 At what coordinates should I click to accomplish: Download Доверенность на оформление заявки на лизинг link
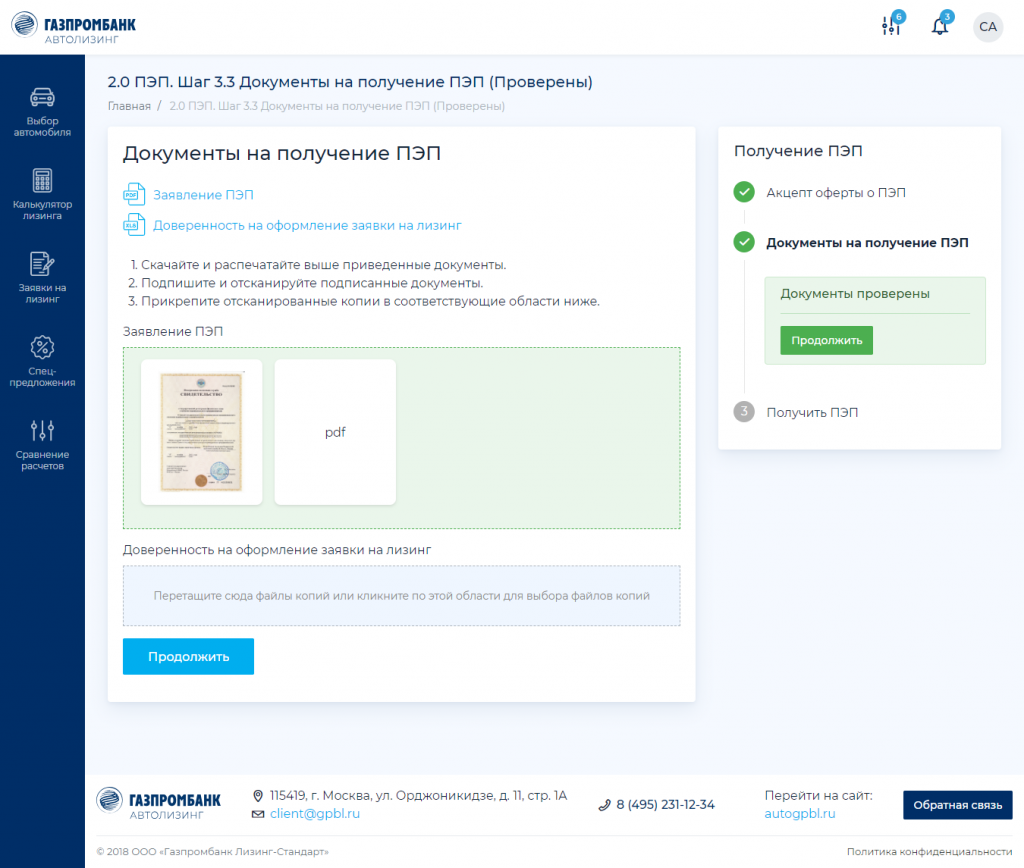(307, 225)
